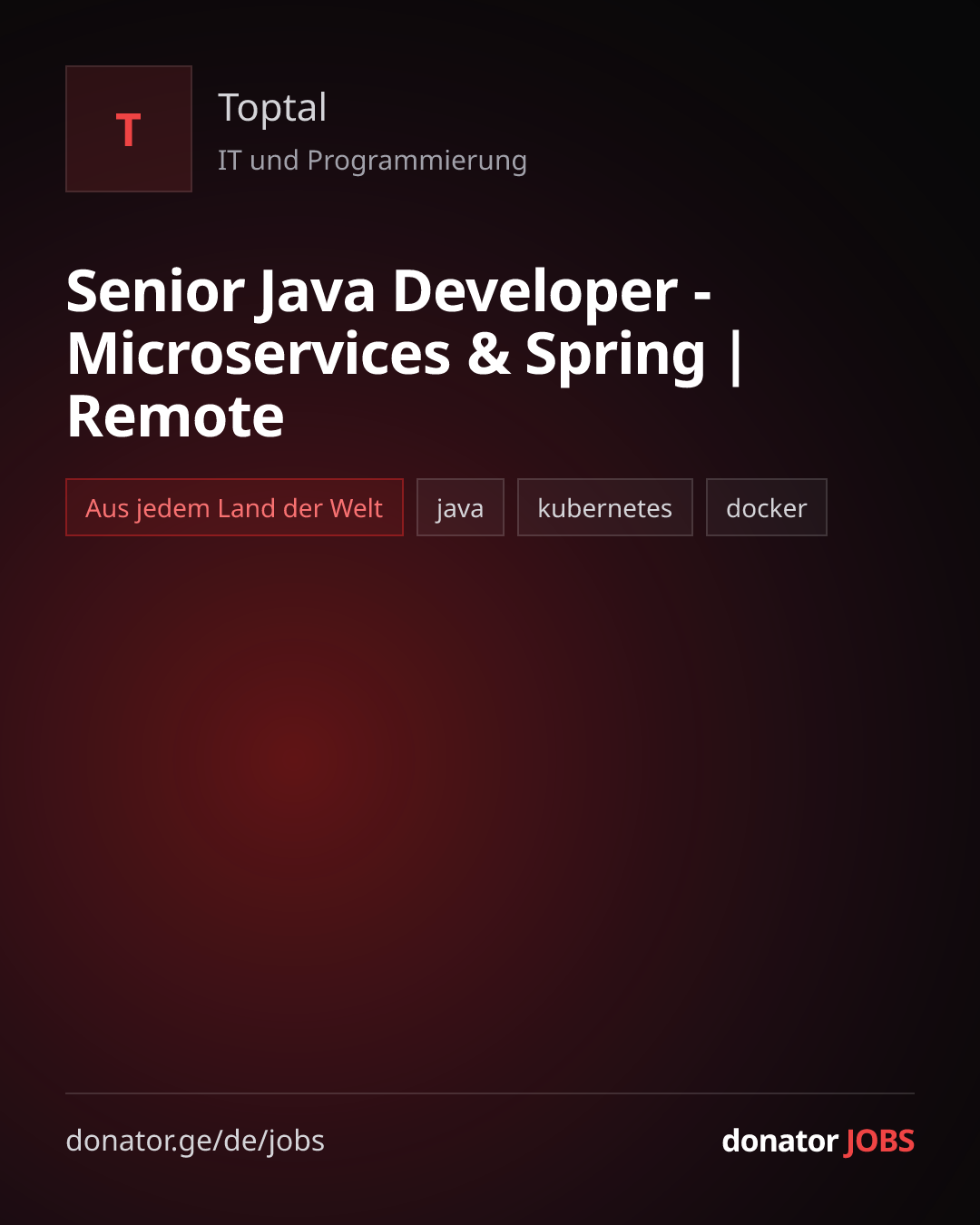Select the "docker" tag

point(767,507)
